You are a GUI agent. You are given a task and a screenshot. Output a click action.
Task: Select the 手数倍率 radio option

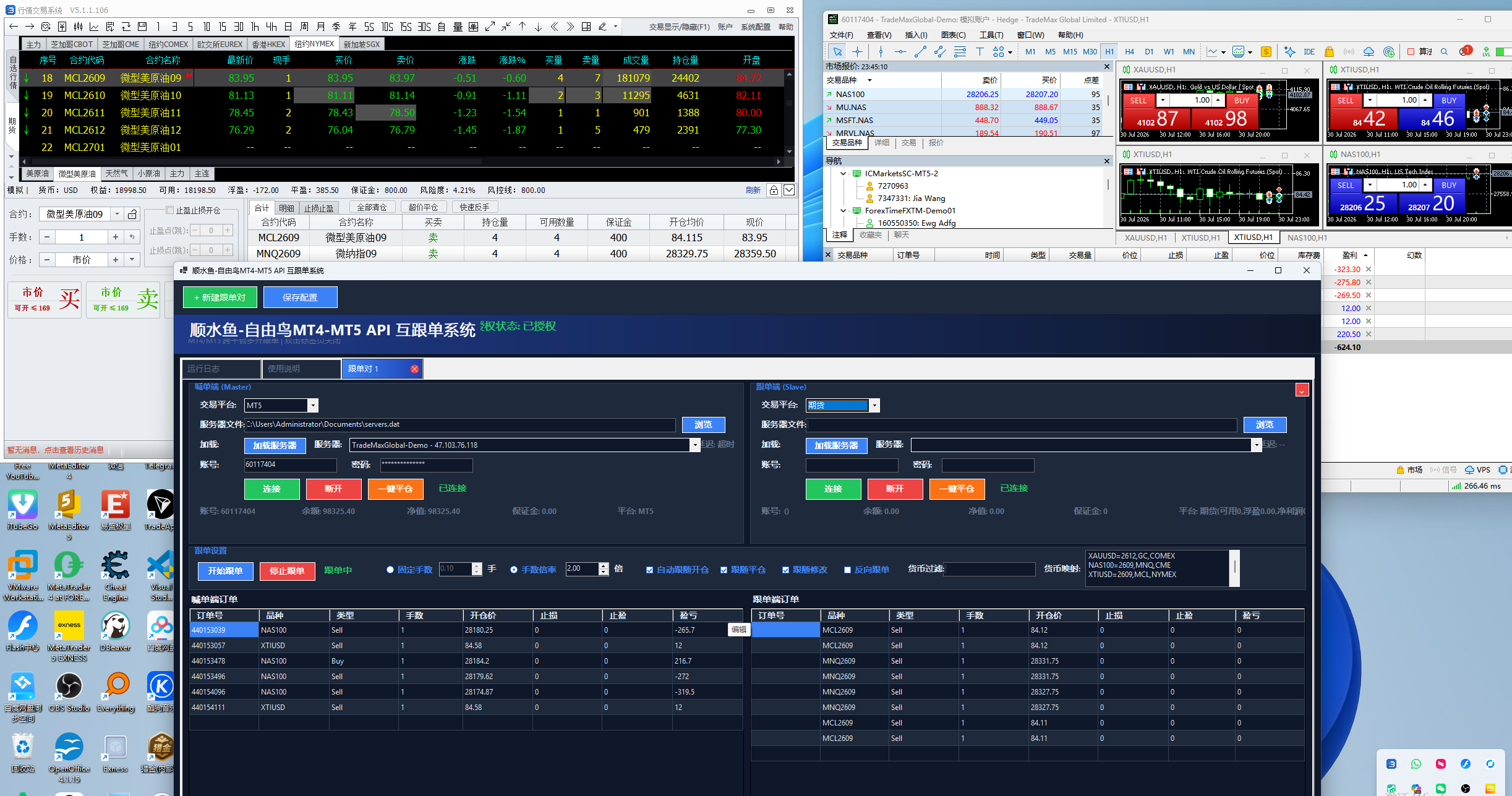click(514, 570)
